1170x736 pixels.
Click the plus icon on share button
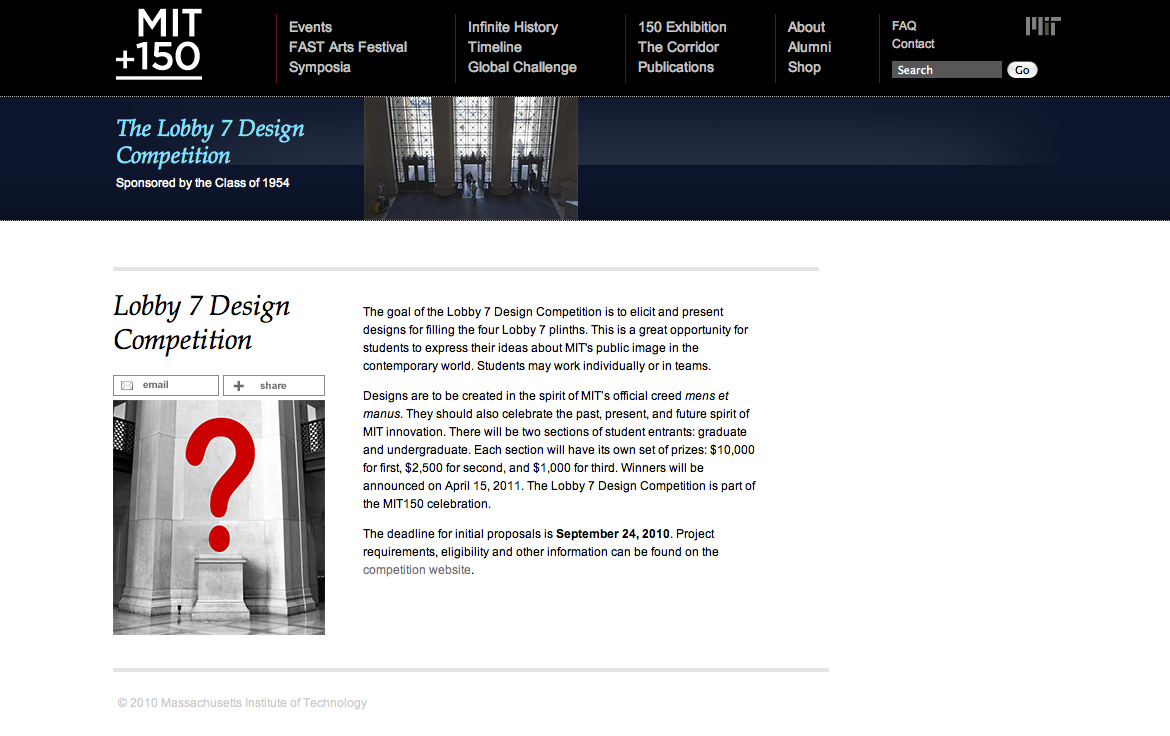[x=239, y=386]
